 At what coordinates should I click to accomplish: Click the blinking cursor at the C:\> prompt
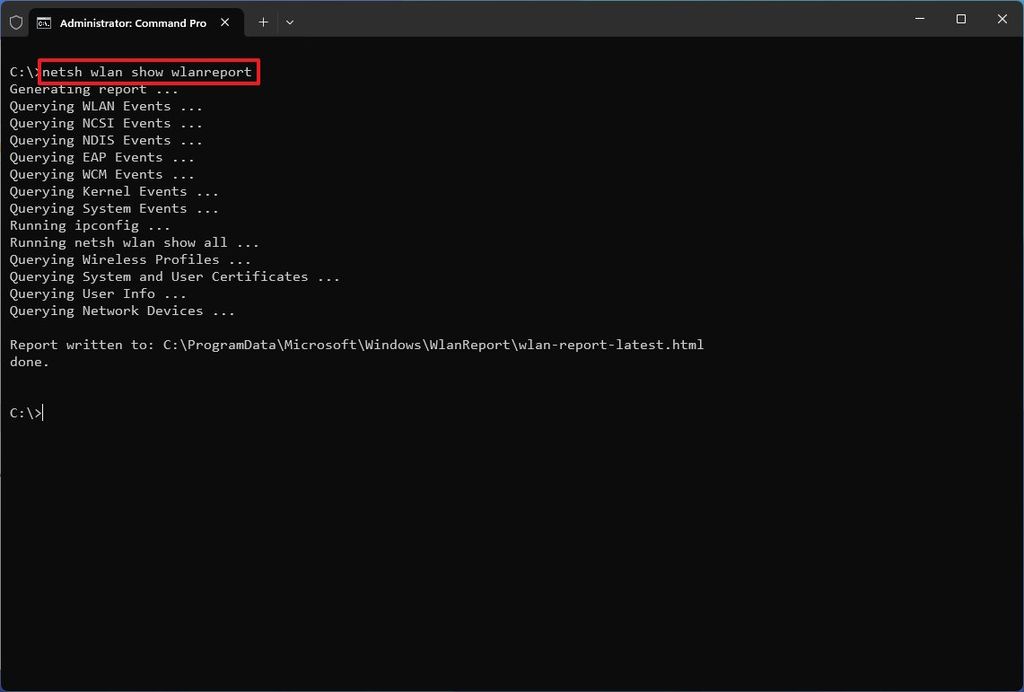click(41, 412)
